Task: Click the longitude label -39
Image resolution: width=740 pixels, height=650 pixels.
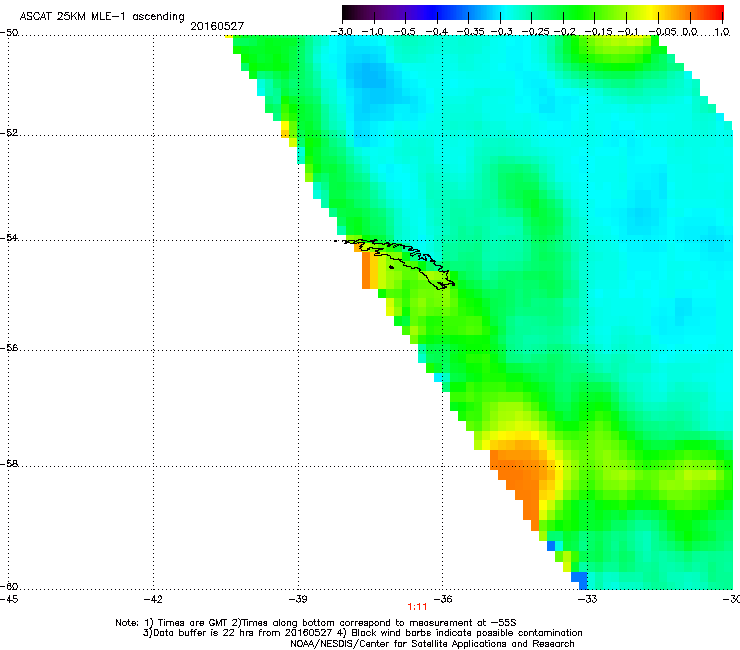Action: [x=298, y=599]
